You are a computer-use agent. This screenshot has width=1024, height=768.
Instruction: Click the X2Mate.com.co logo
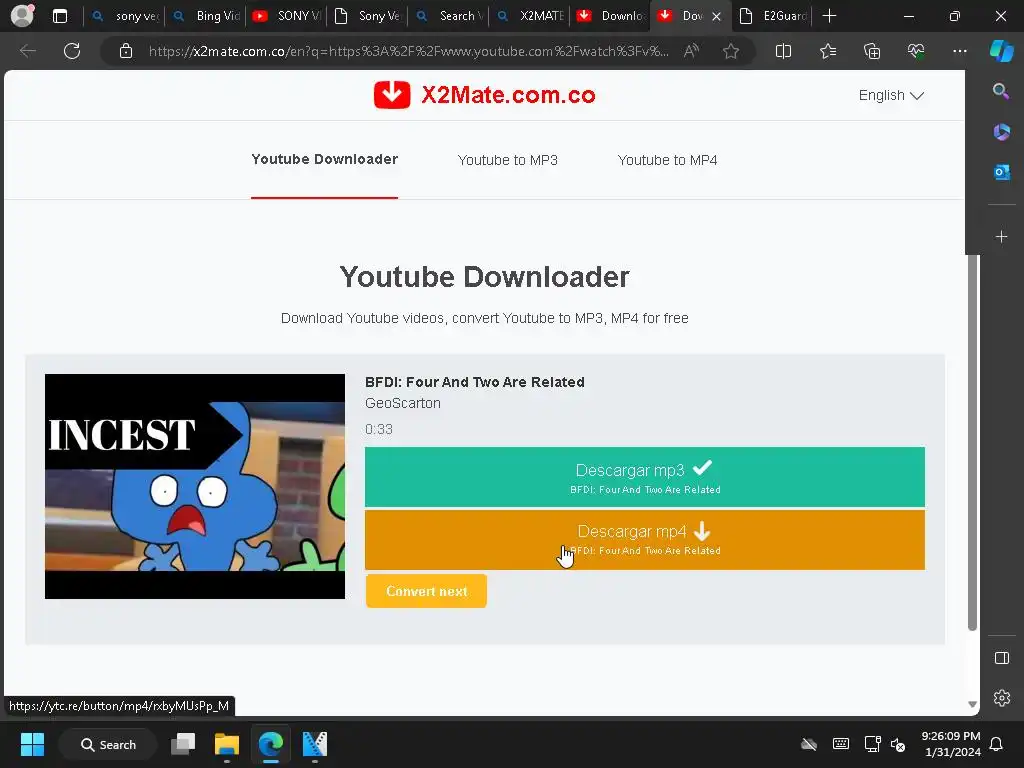tap(485, 95)
